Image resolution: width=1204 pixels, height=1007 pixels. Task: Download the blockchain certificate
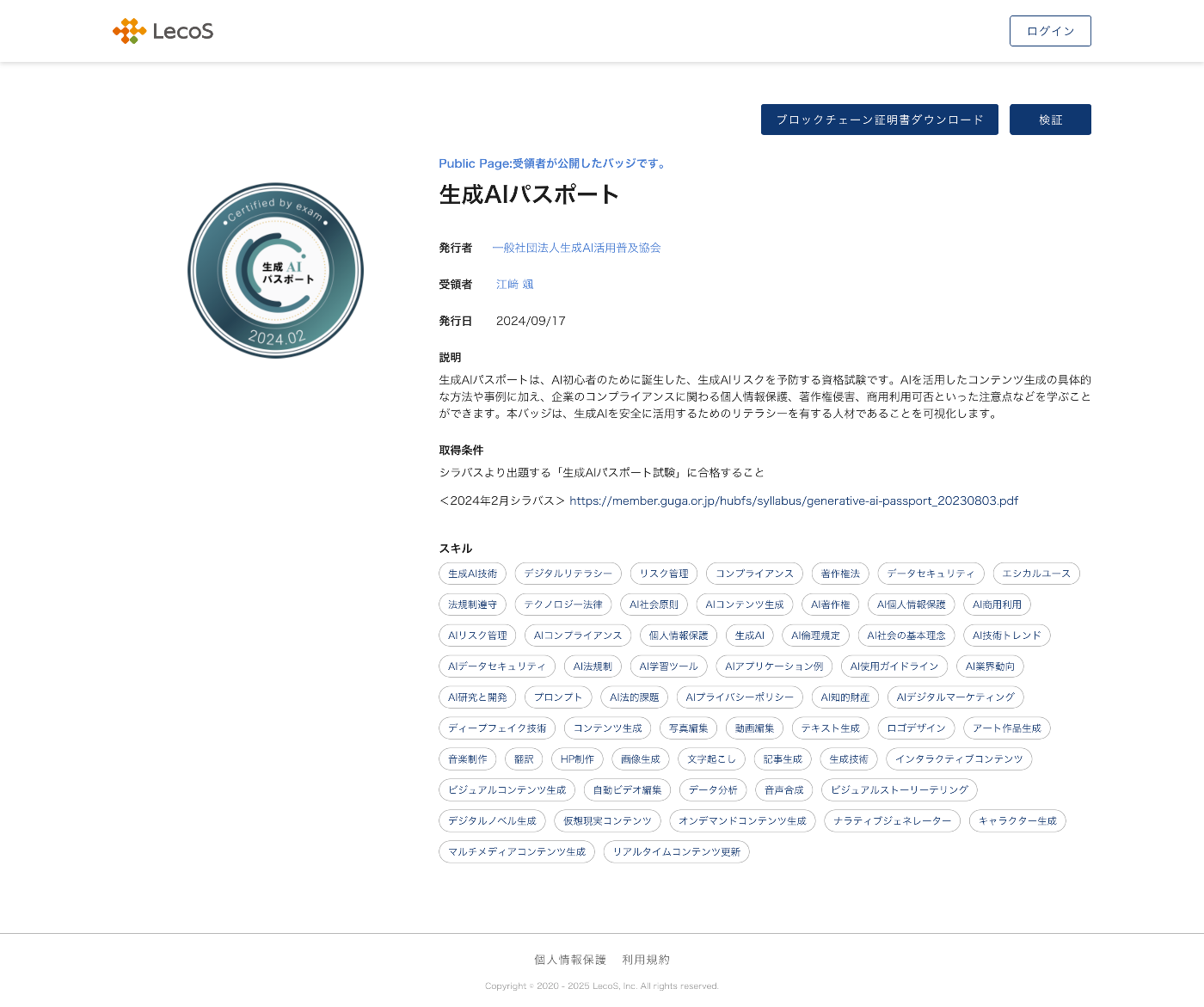click(x=879, y=120)
